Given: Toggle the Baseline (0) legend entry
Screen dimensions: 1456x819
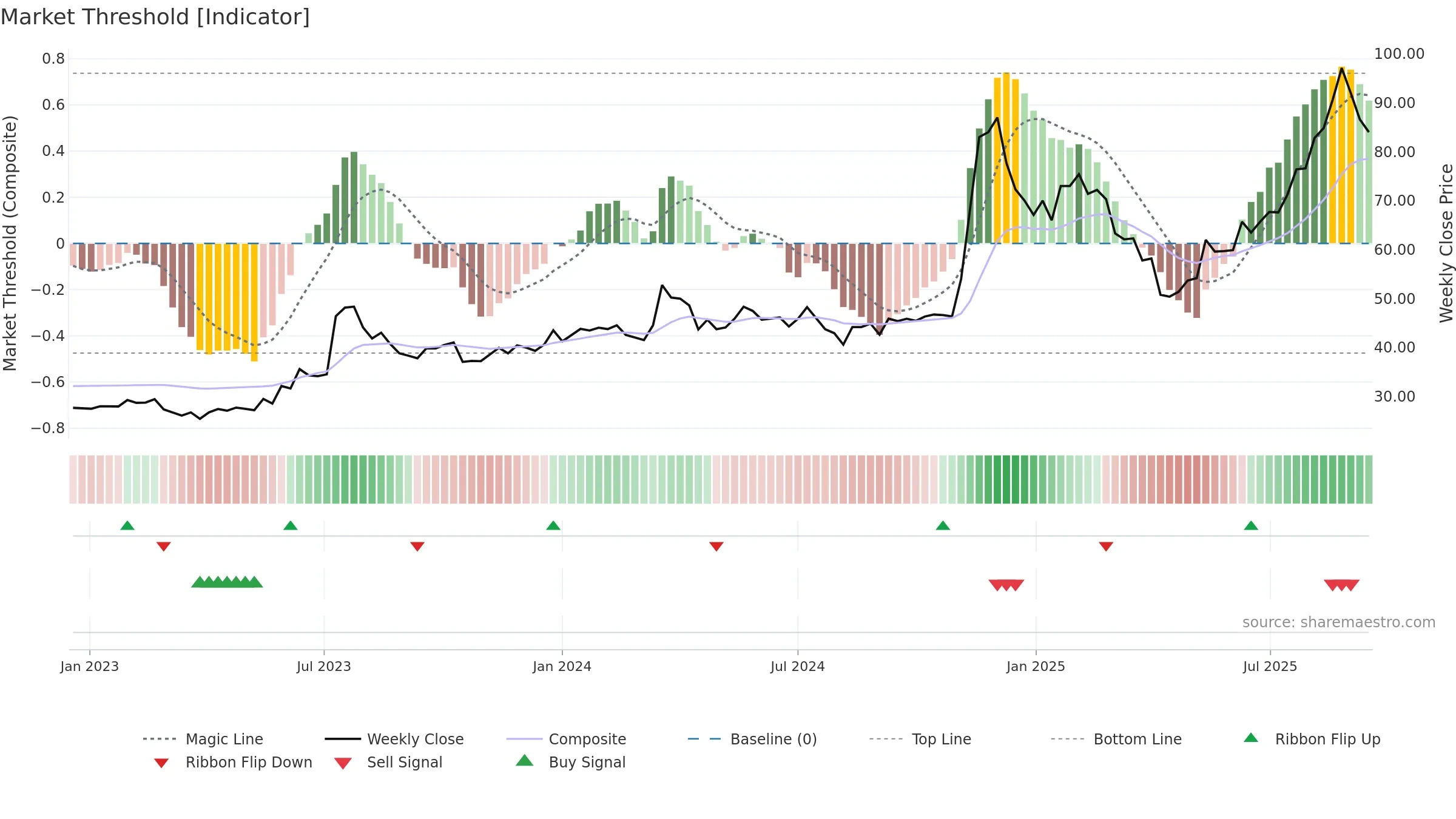Looking at the screenshot, I should click(x=752, y=739).
